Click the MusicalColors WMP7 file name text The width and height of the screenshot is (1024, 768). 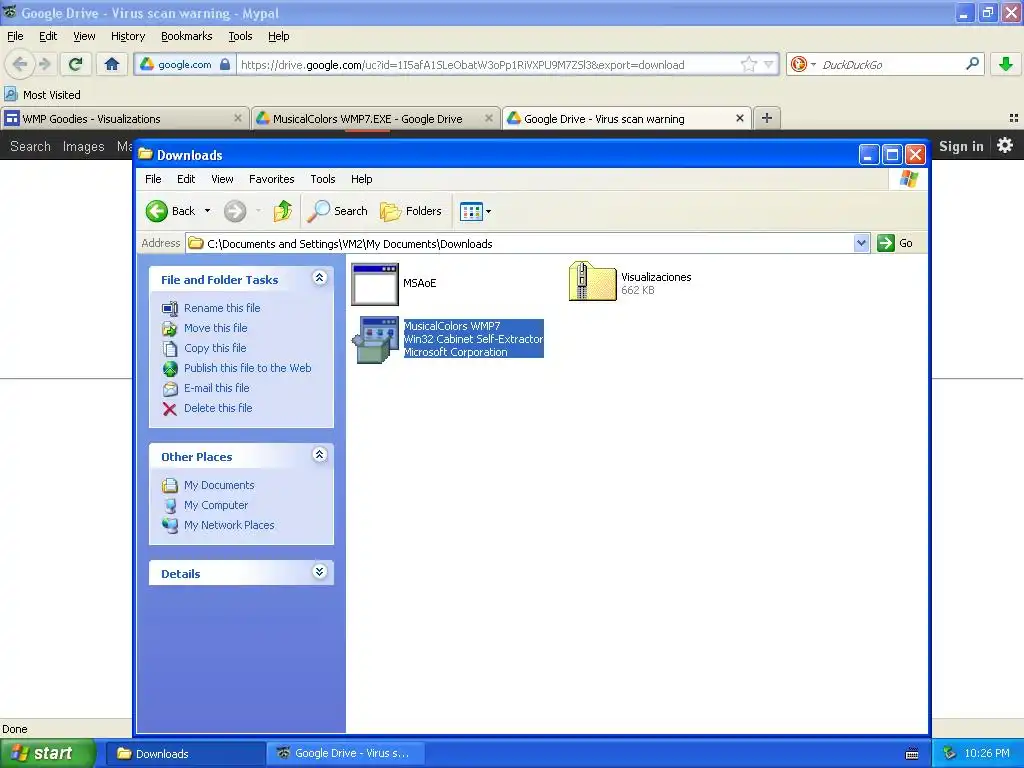point(452,326)
